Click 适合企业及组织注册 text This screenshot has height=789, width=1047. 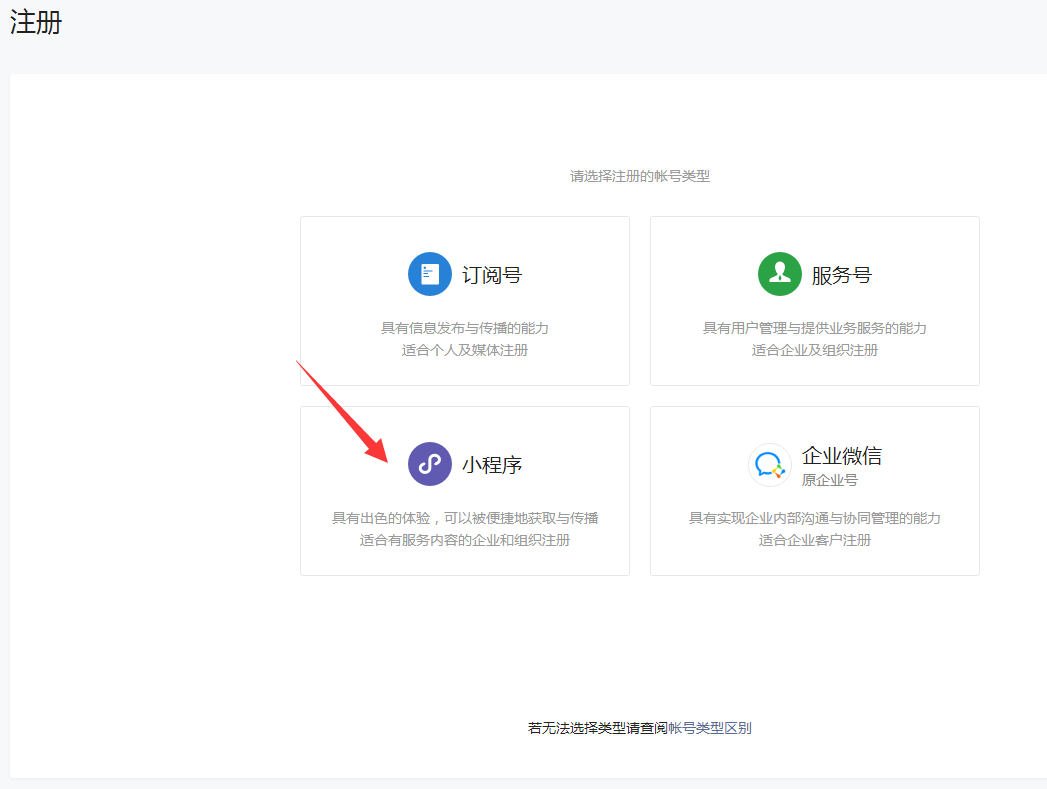pos(814,350)
